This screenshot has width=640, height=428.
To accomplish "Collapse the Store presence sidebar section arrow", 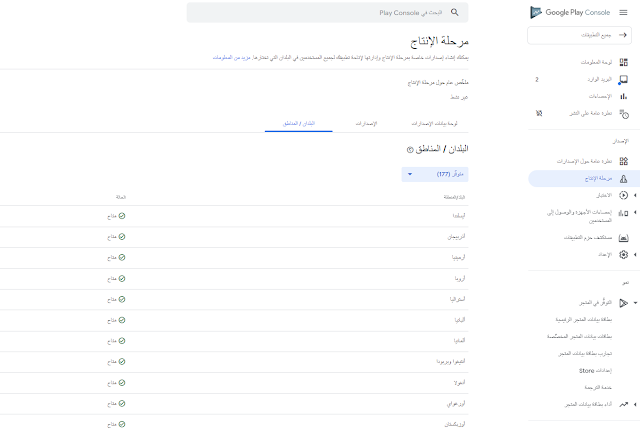I will [635, 303].
